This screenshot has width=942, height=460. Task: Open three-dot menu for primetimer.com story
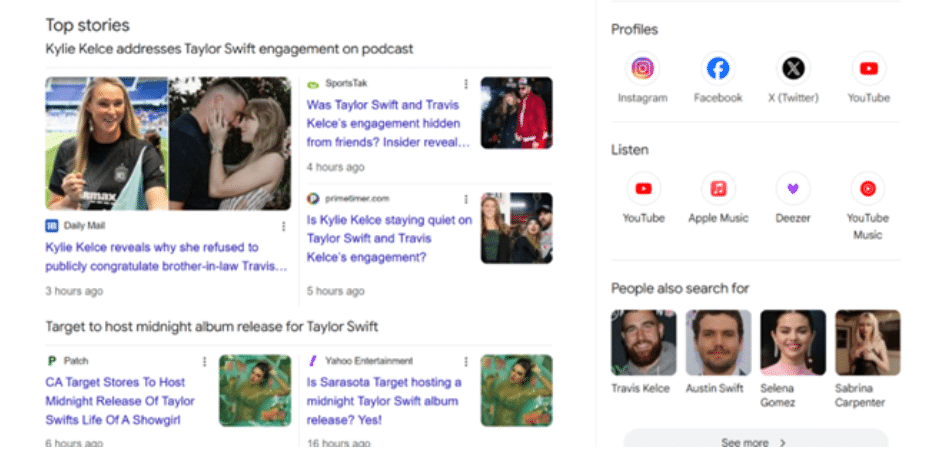(x=465, y=199)
